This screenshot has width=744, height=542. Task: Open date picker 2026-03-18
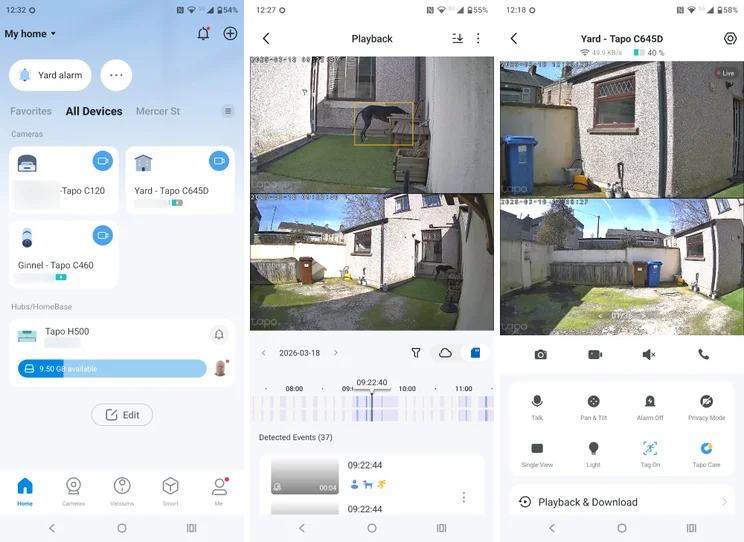[299, 353]
